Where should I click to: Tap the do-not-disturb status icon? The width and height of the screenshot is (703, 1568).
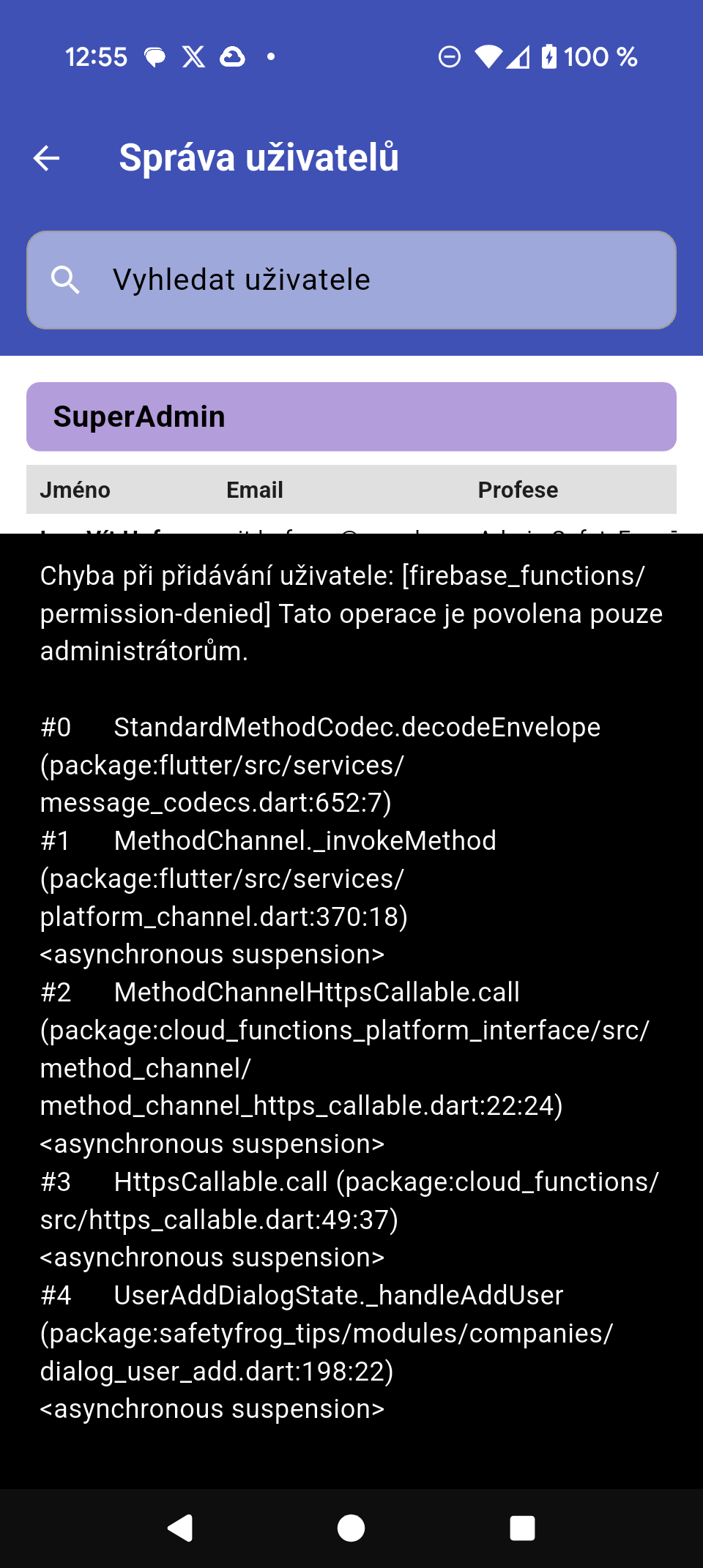(x=449, y=57)
